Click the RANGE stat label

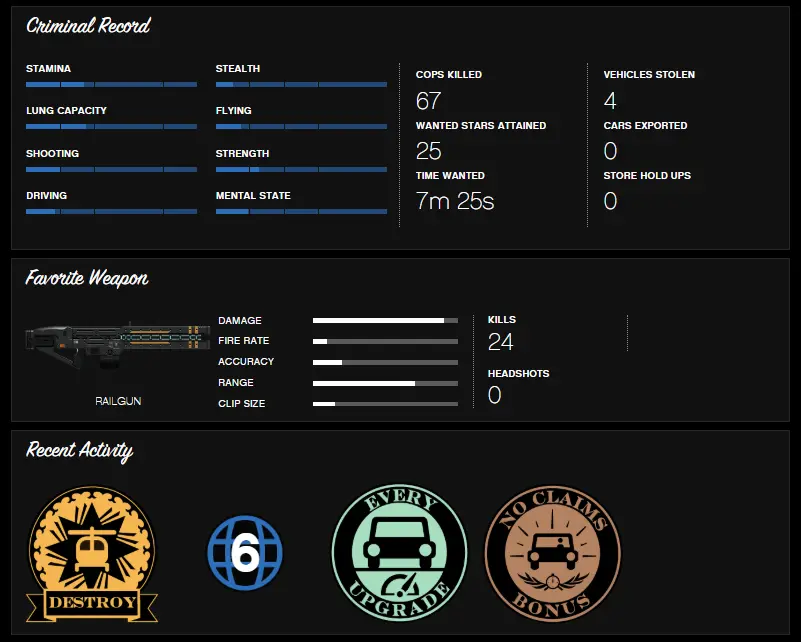(x=236, y=383)
